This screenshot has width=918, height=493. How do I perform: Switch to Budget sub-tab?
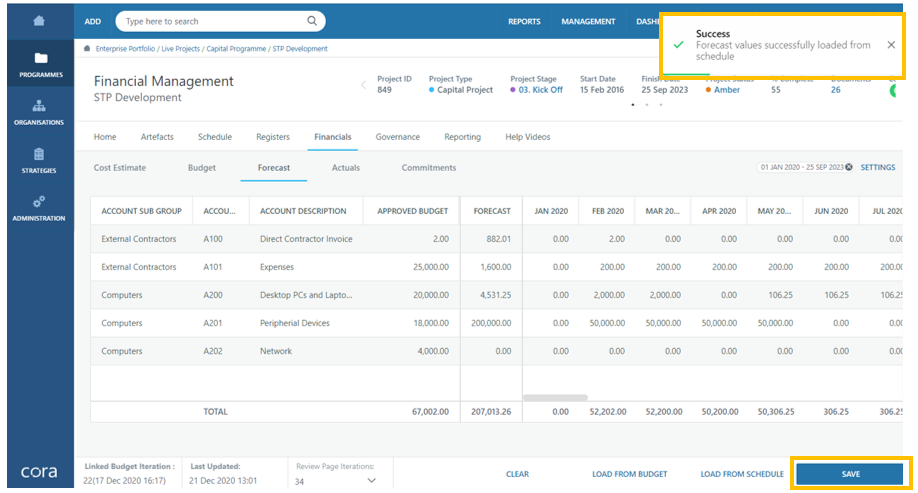(x=202, y=167)
